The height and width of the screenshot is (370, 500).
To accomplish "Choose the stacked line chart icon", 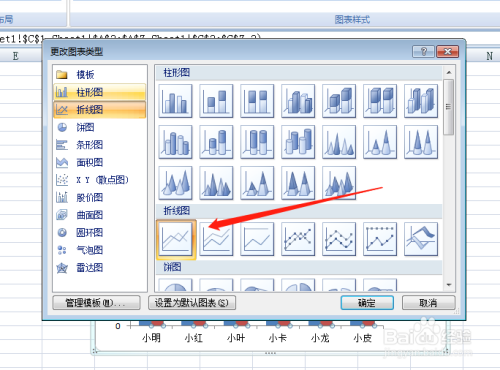I will point(216,239).
